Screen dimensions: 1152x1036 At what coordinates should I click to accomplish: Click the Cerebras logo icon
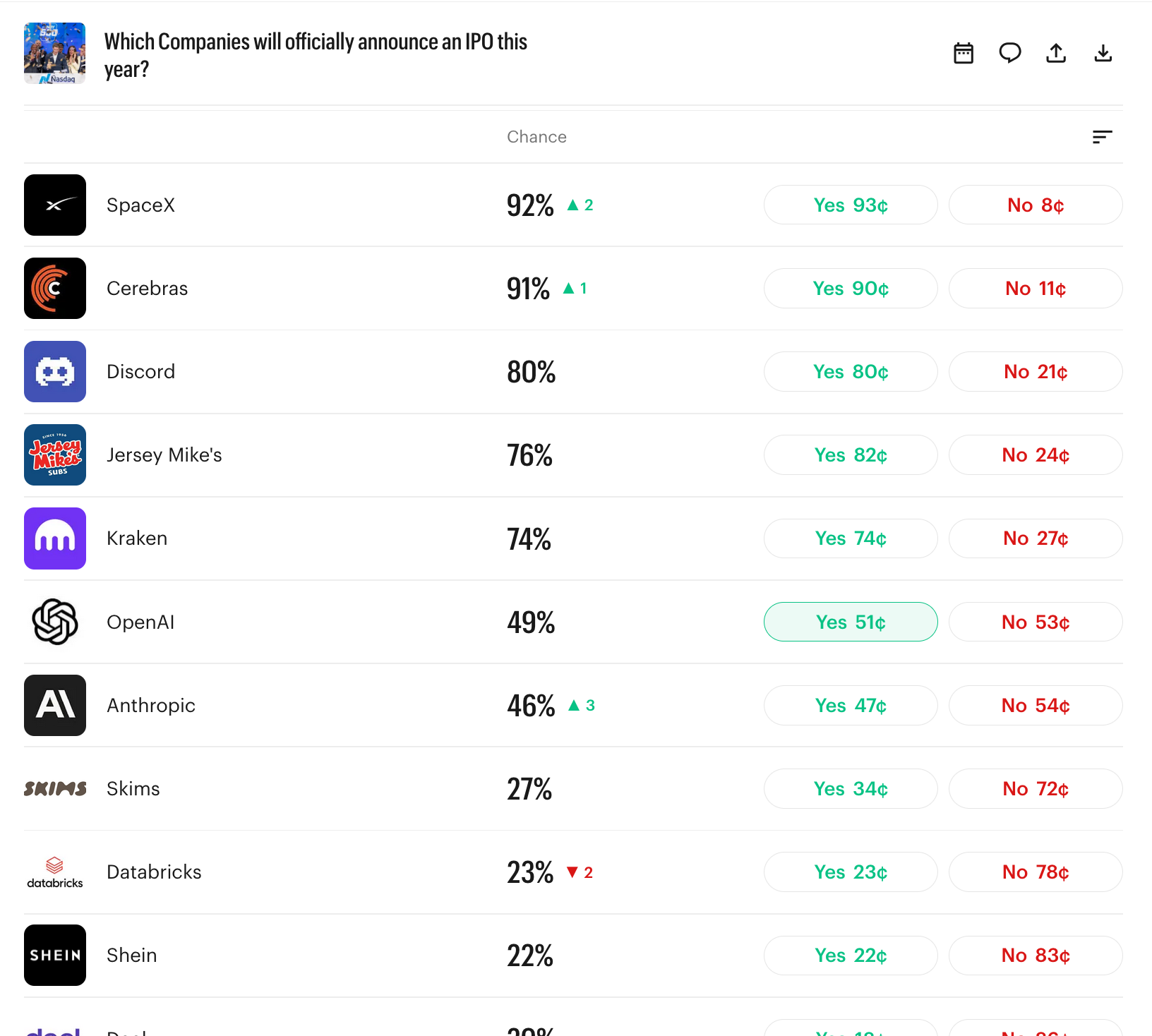coord(55,289)
